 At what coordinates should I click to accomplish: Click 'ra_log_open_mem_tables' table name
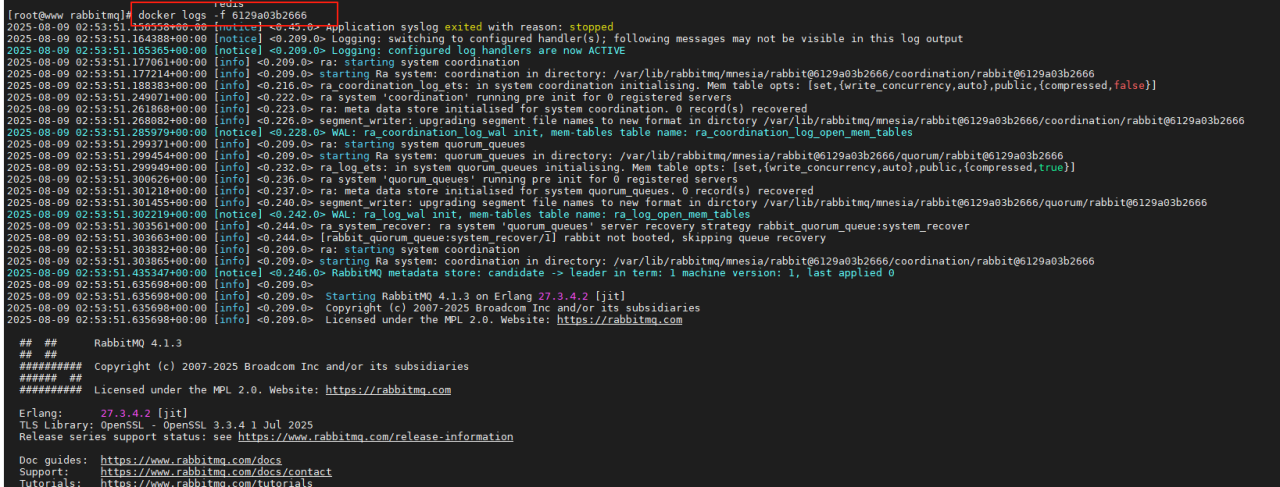tap(679, 214)
